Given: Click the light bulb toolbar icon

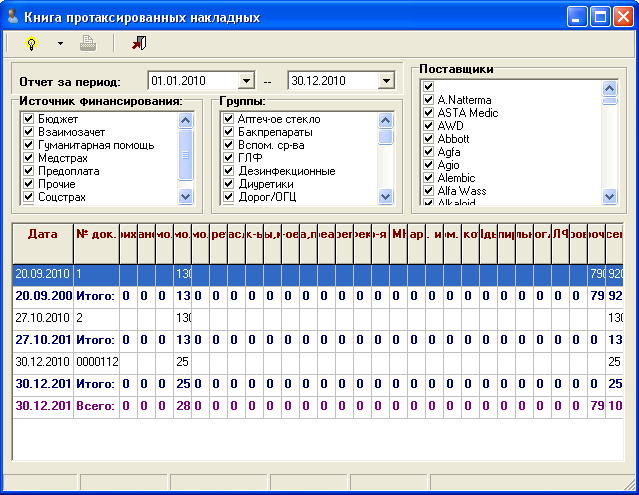Looking at the screenshot, I should pyautogui.click(x=30, y=43).
